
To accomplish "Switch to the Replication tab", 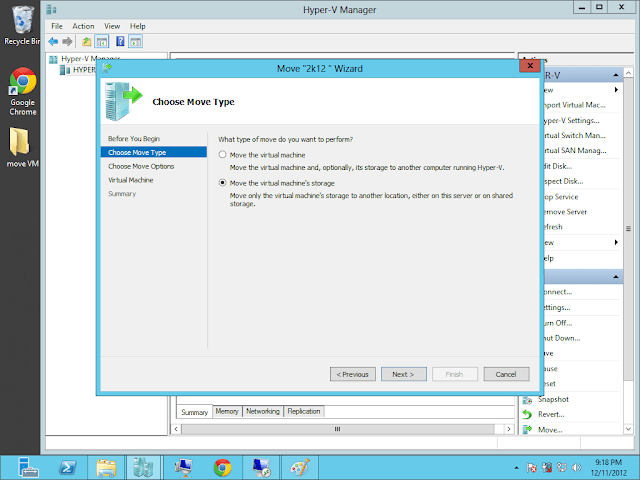I will pos(304,411).
